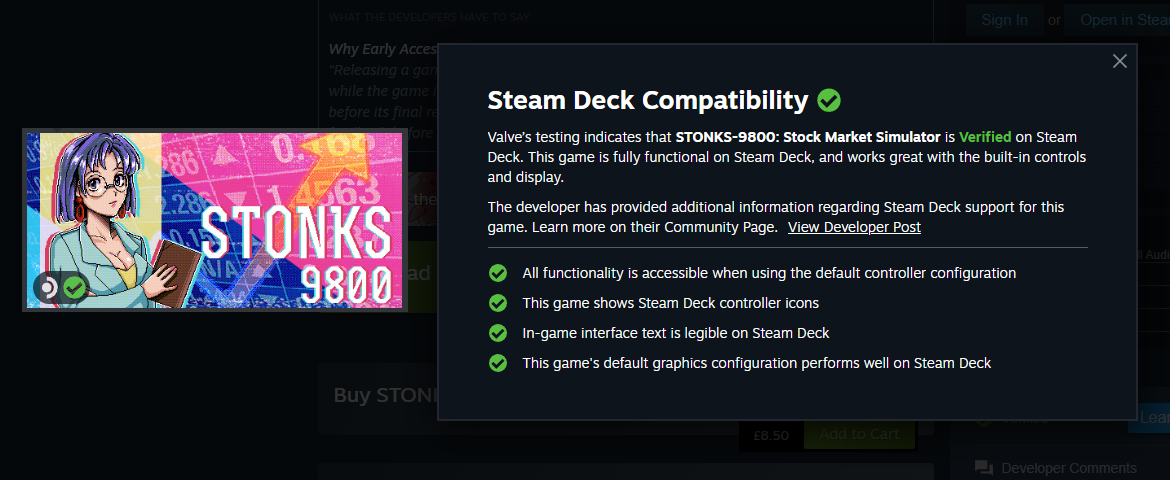Click the green verified badge on STONKS banner
The image size is (1170, 480).
point(74,287)
